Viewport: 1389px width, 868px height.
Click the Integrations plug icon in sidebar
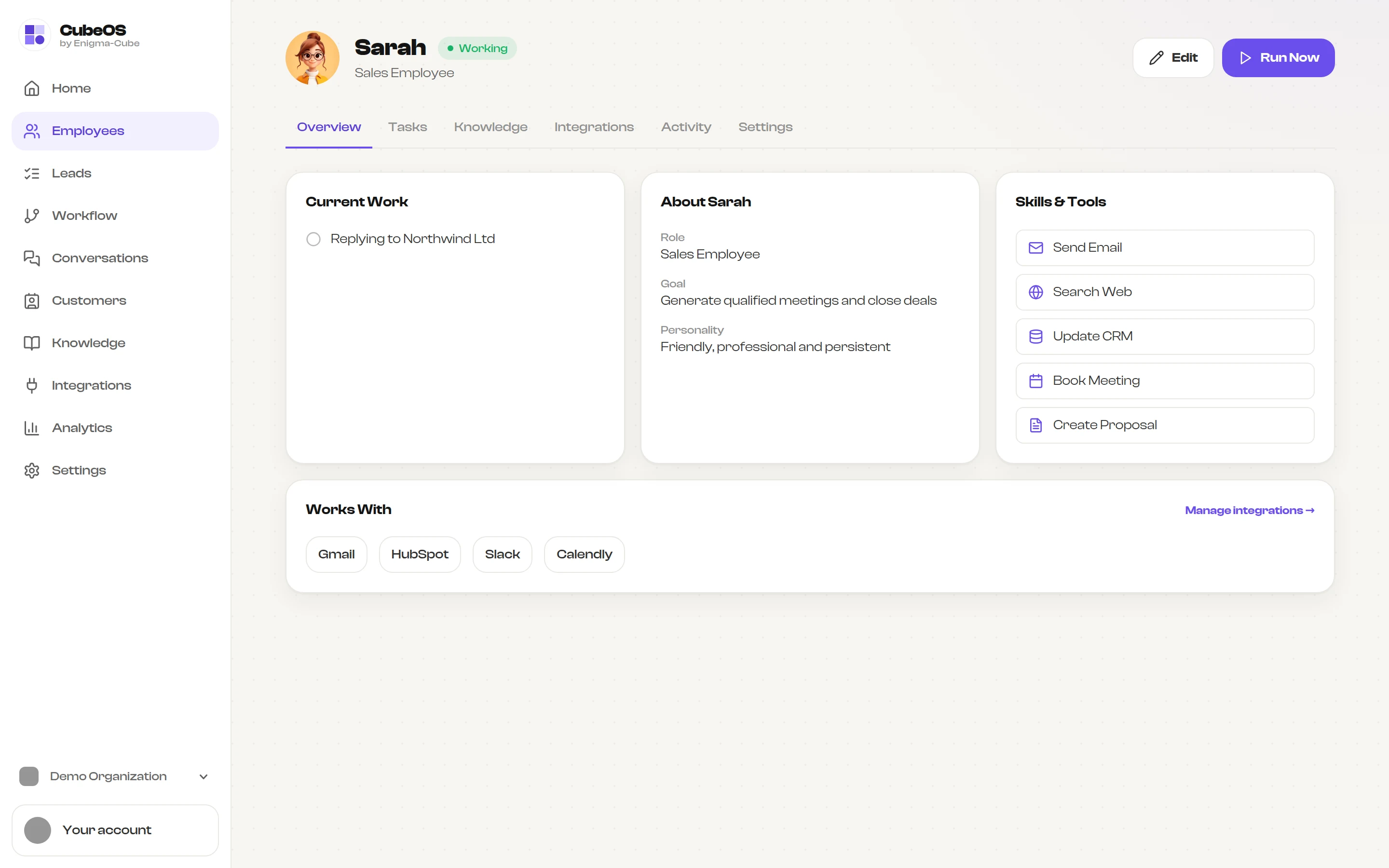point(31,386)
